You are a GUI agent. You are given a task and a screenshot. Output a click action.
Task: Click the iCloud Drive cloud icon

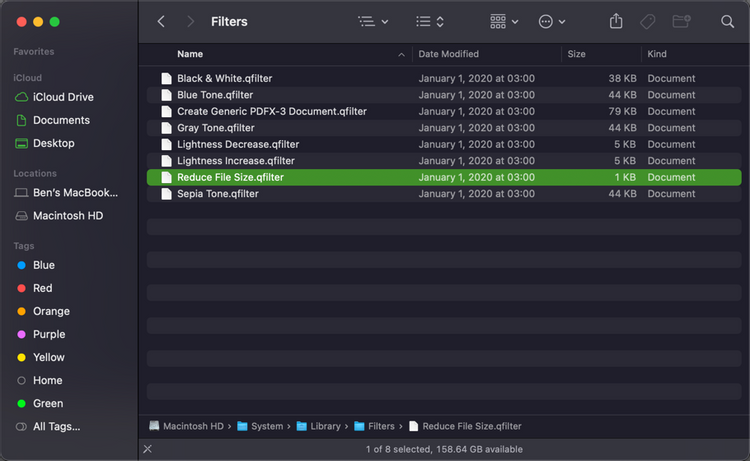click(22, 97)
